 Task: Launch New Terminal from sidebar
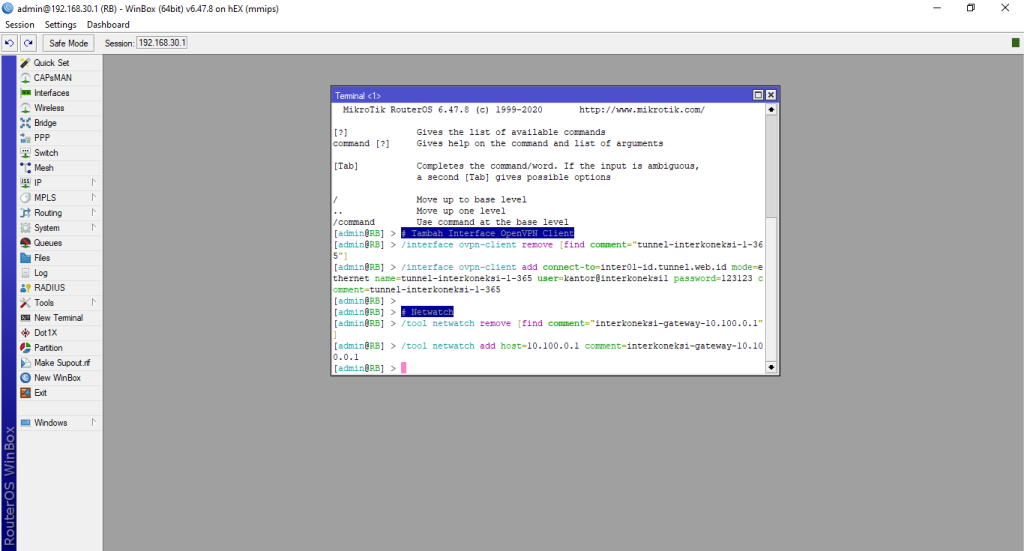pyautogui.click(x=26, y=318)
